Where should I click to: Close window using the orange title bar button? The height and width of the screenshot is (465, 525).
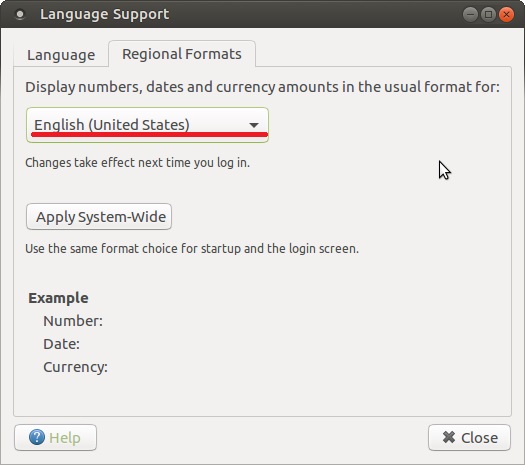[506, 15]
